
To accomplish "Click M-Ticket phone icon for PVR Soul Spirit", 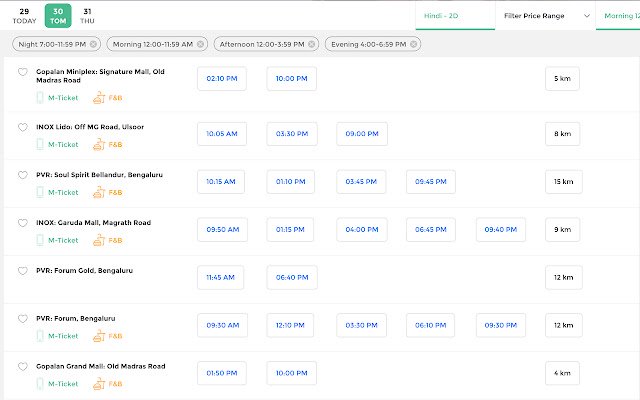I will pos(40,192).
